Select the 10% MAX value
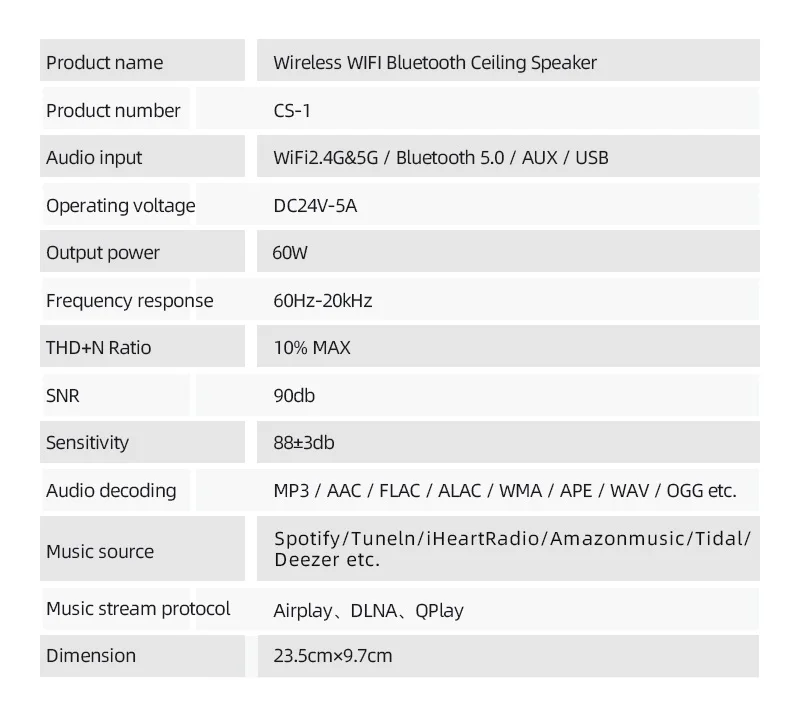800x717 pixels. click(x=312, y=348)
